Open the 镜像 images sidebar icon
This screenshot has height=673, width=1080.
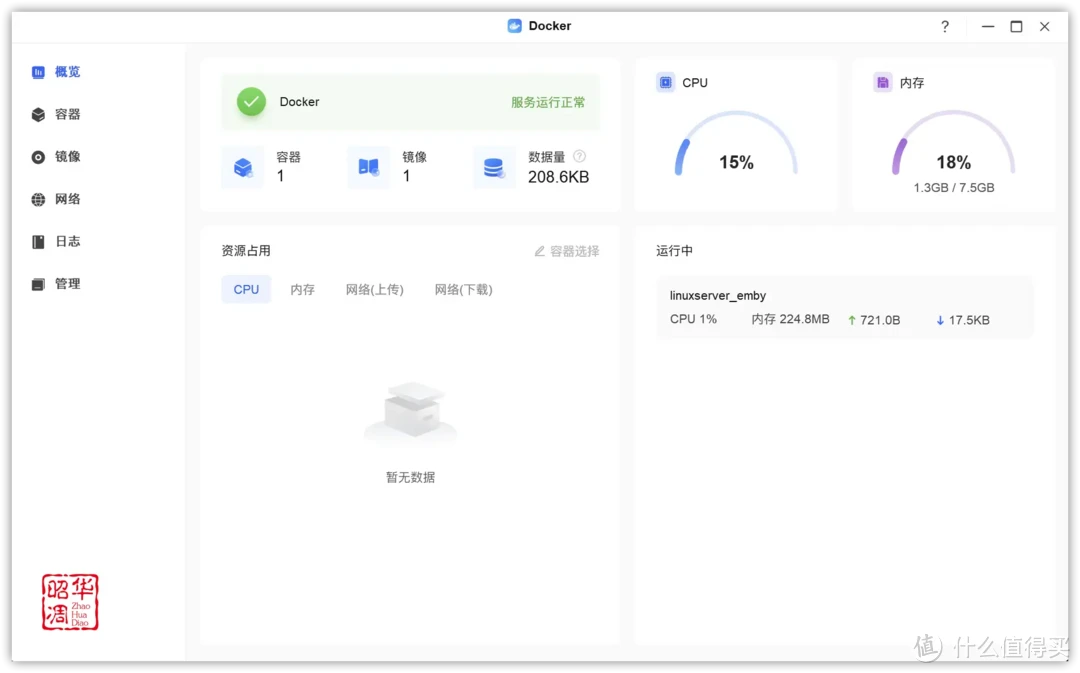39,156
